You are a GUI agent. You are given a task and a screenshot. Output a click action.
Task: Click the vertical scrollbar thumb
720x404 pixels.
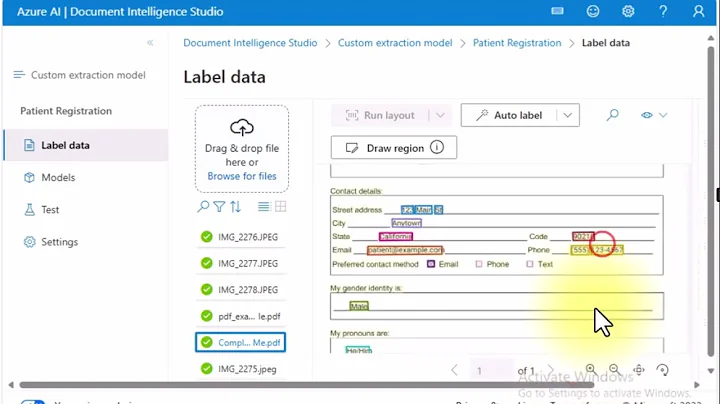(x=711, y=200)
